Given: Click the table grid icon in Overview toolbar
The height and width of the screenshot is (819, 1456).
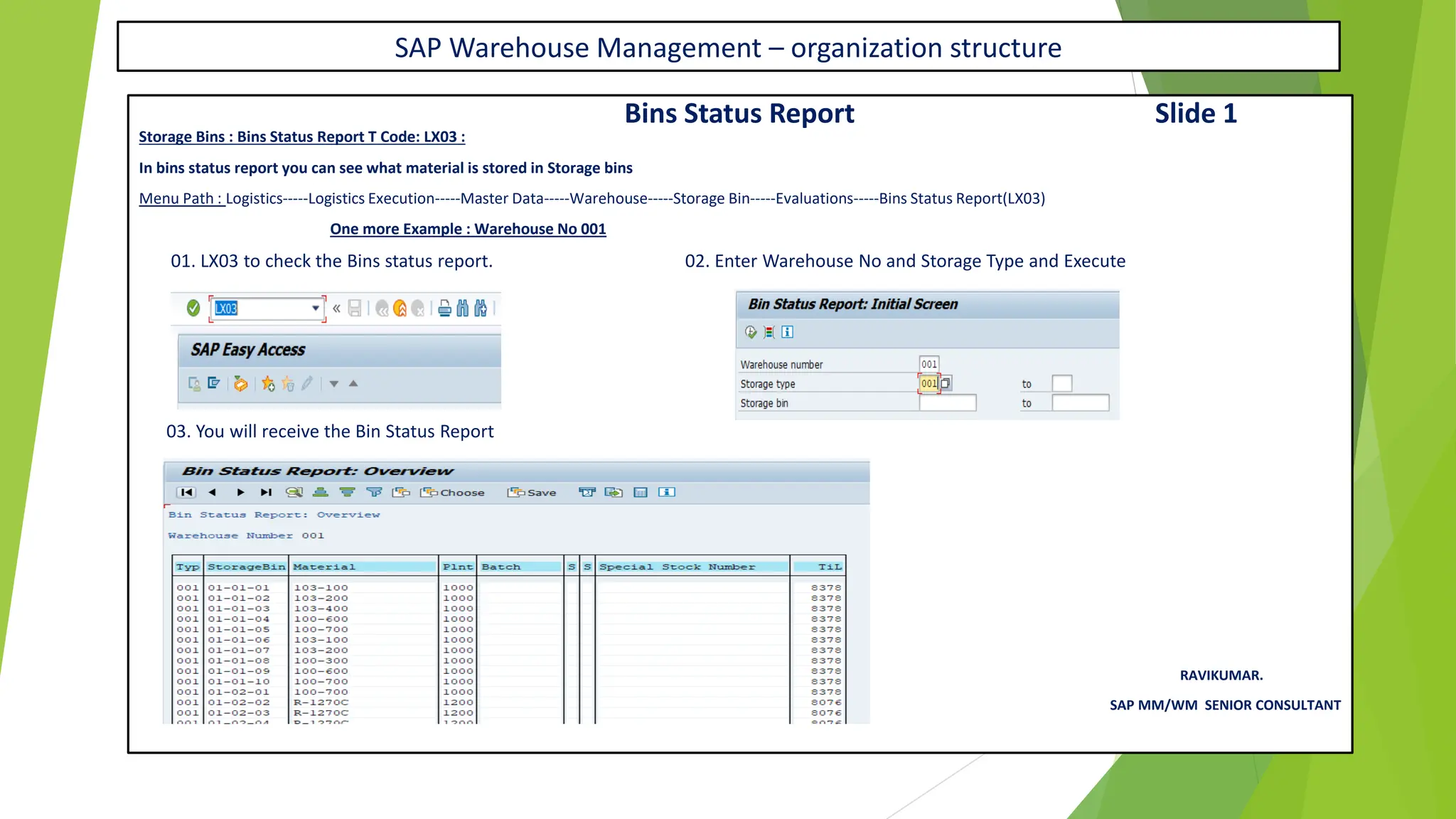Looking at the screenshot, I should pos(641,492).
